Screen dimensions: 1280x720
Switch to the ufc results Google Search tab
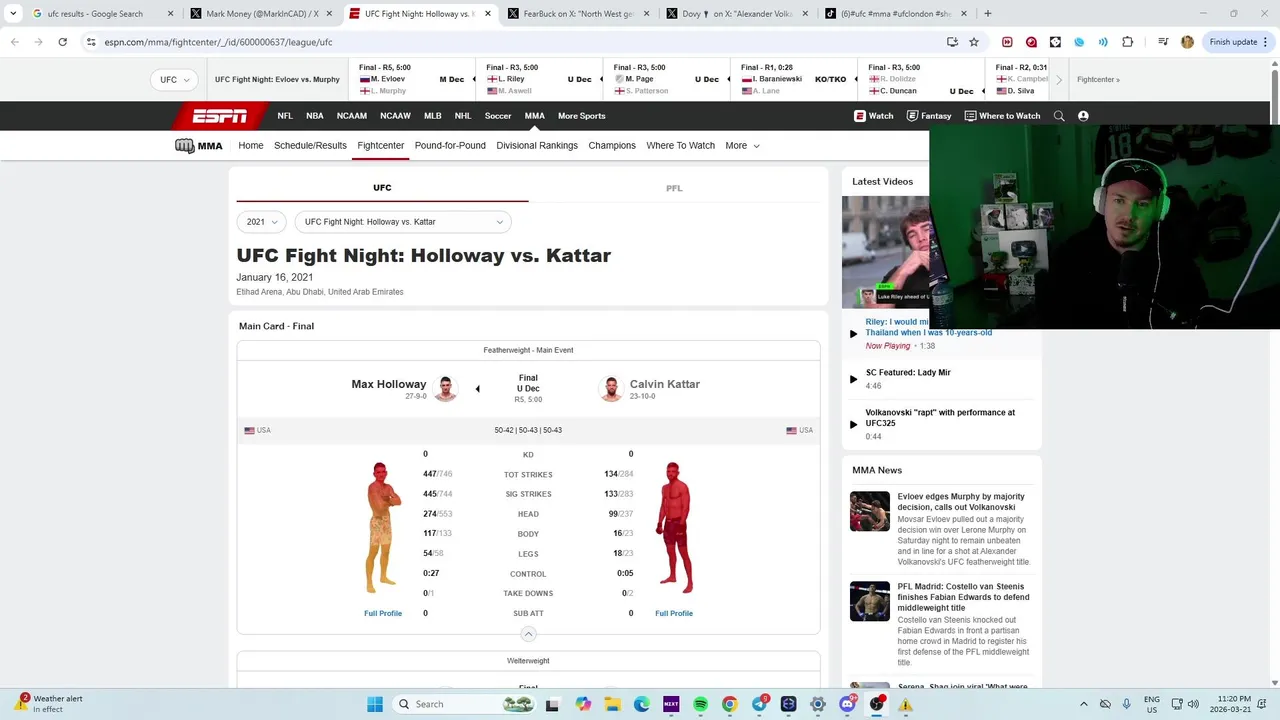point(103,14)
